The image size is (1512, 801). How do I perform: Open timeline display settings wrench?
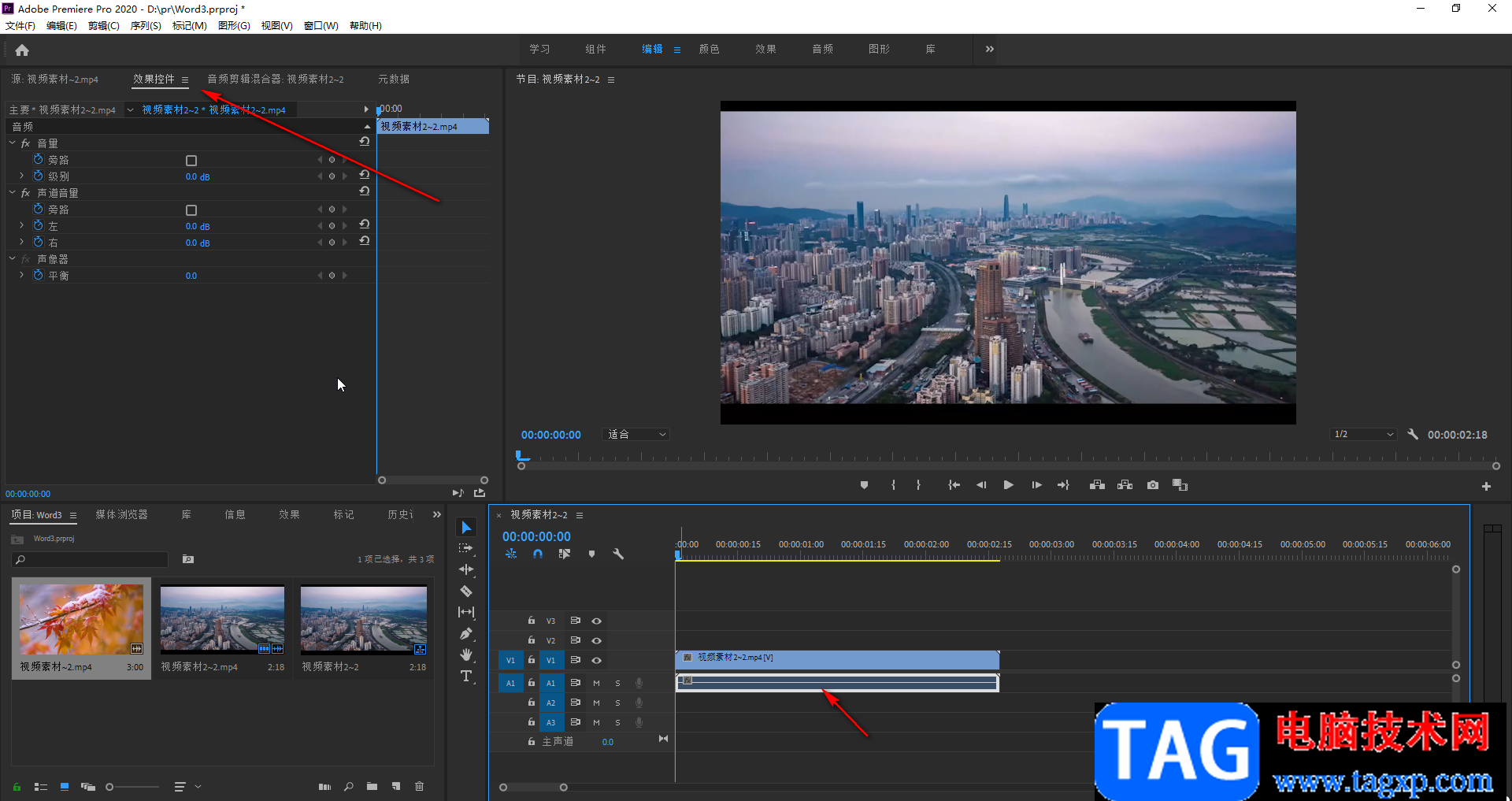pos(618,554)
